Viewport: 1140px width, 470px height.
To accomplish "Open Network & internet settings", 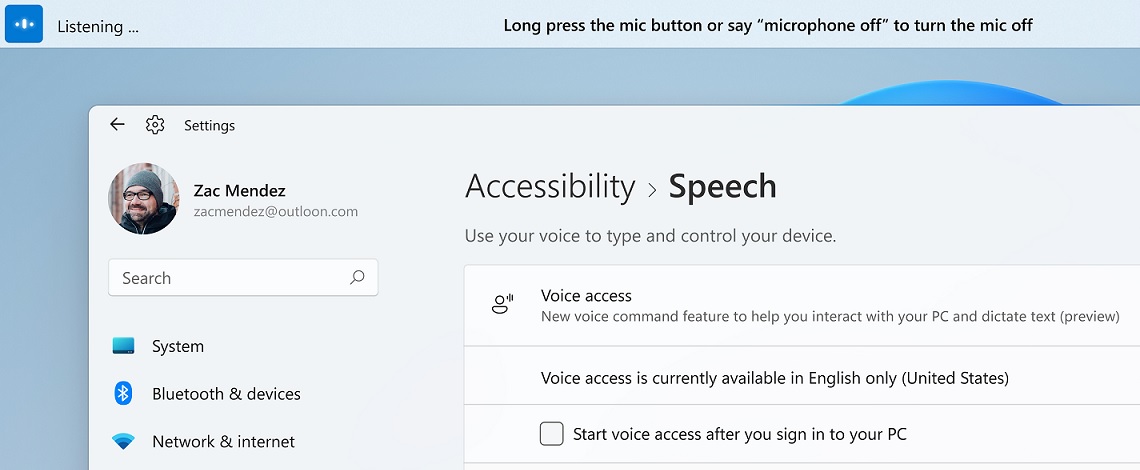I will point(223,442).
